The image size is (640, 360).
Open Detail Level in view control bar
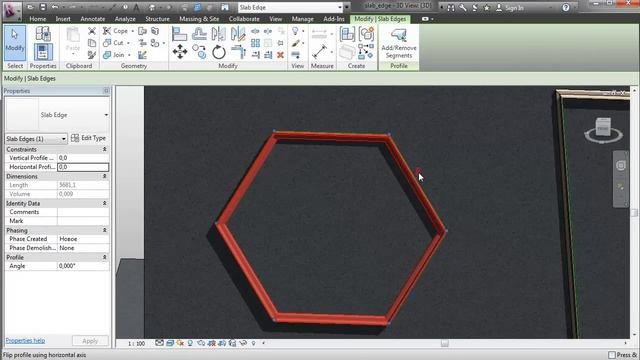[x=159, y=343]
